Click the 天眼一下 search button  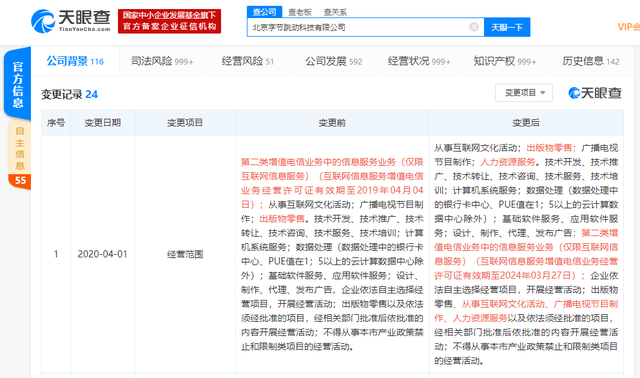(x=507, y=27)
